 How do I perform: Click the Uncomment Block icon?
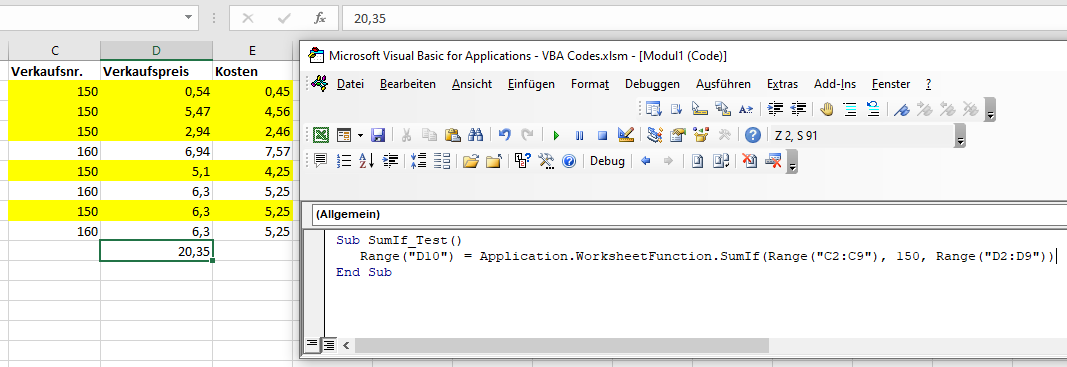pyautogui.click(x=873, y=108)
